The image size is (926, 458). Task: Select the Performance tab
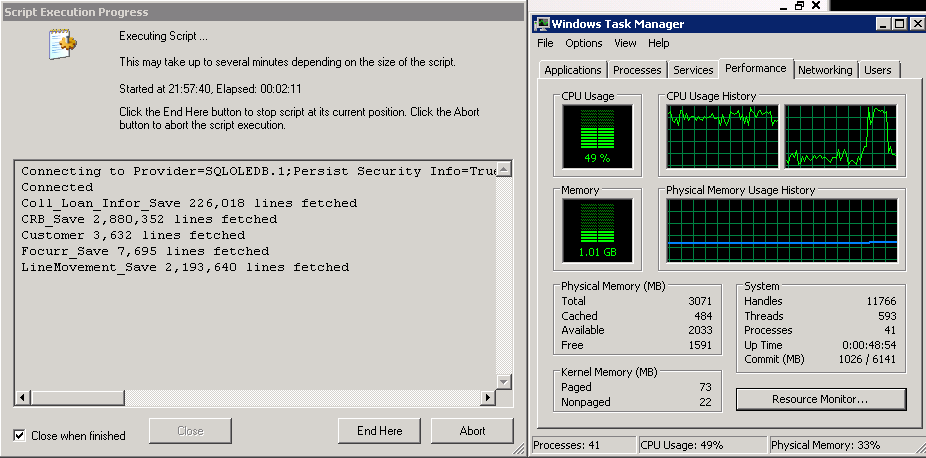point(756,68)
